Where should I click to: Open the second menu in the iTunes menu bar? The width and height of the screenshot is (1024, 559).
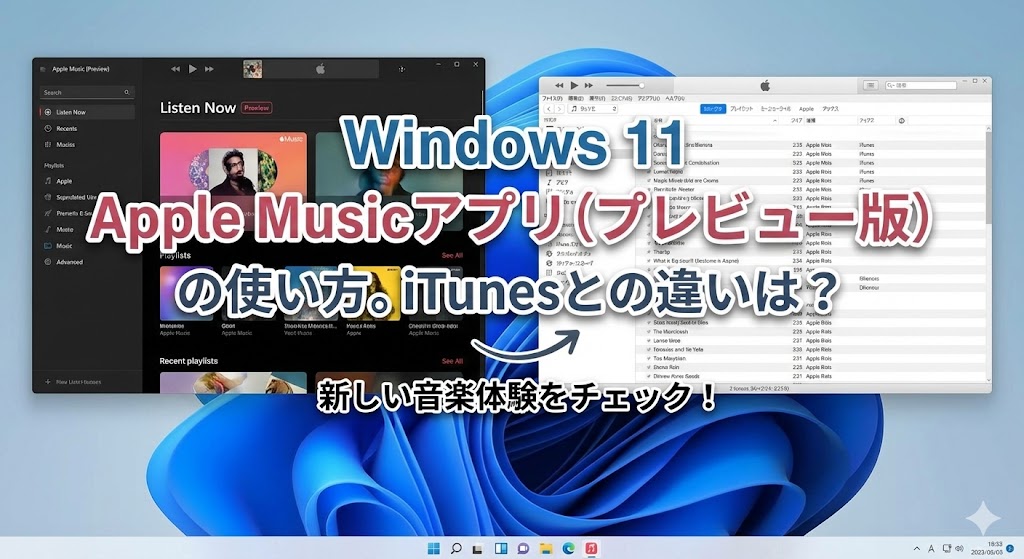click(x=575, y=99)
